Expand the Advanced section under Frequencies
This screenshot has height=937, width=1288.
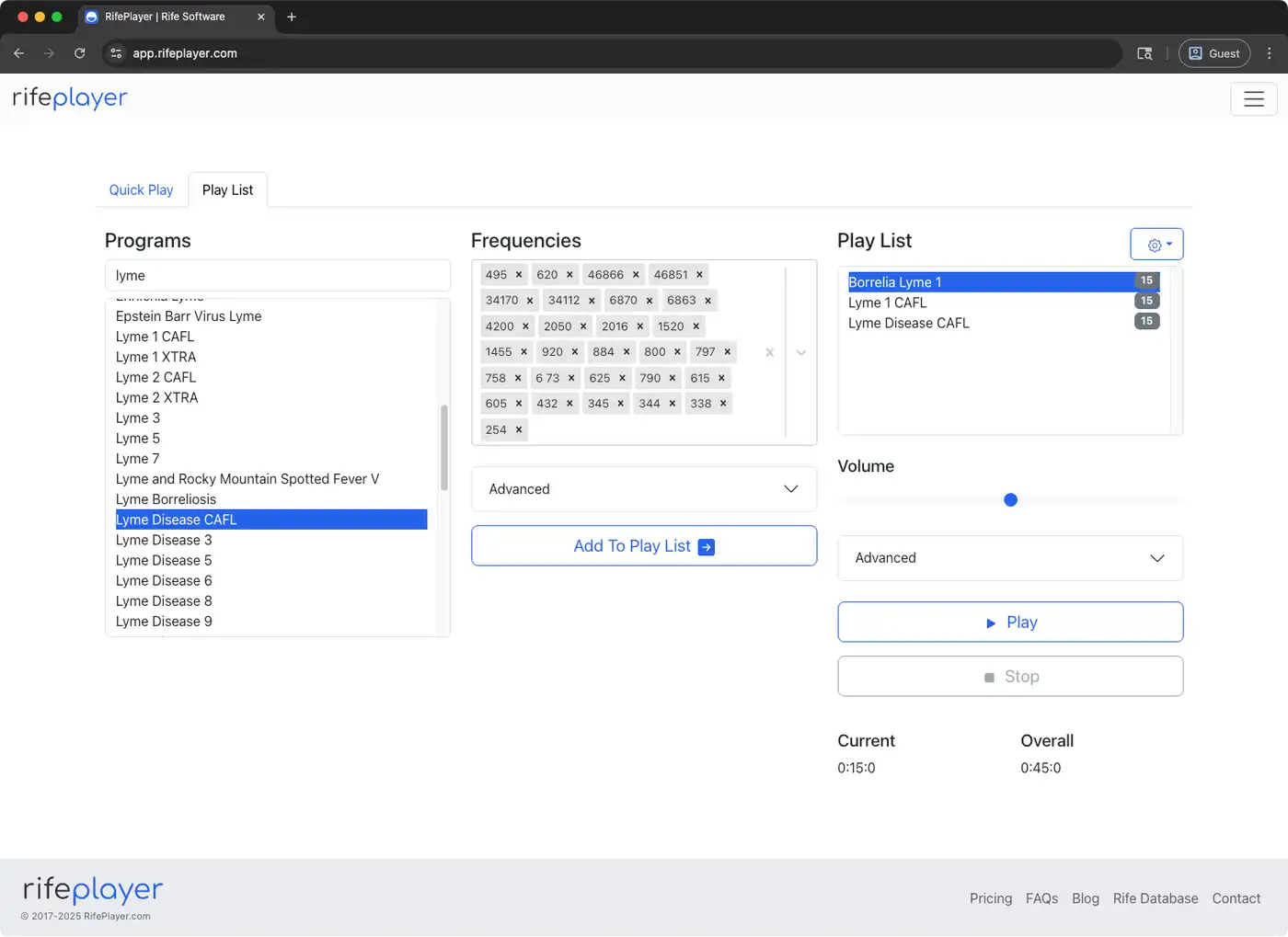pos(643,489)
